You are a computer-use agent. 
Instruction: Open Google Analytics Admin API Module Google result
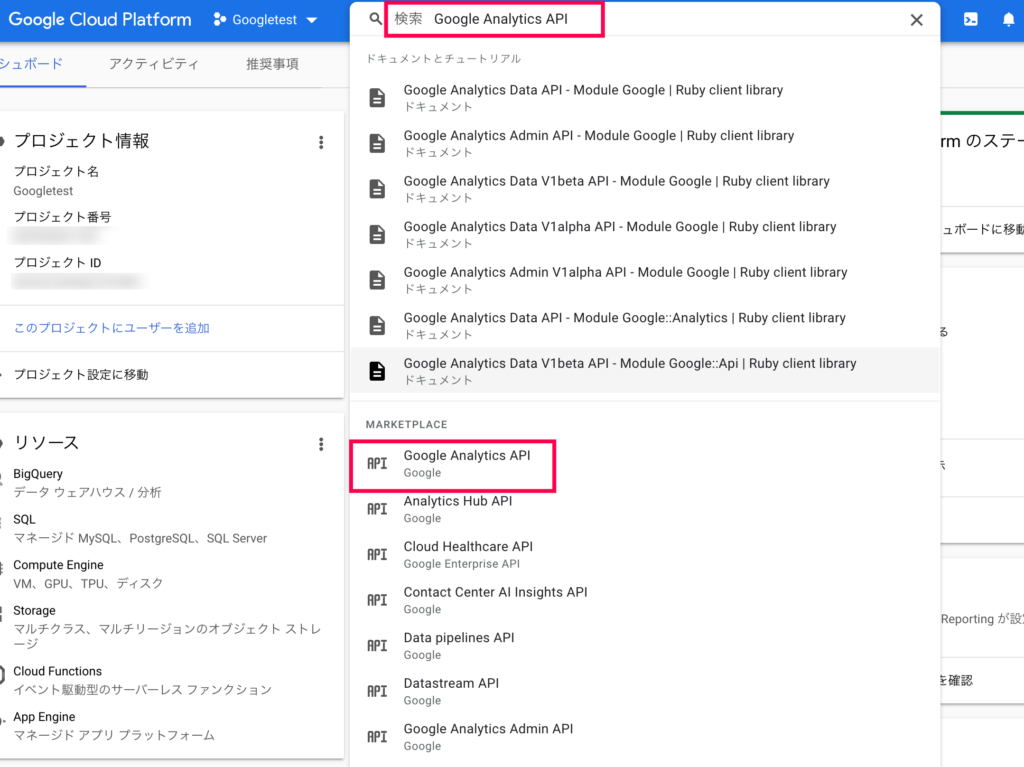point(645,144)
